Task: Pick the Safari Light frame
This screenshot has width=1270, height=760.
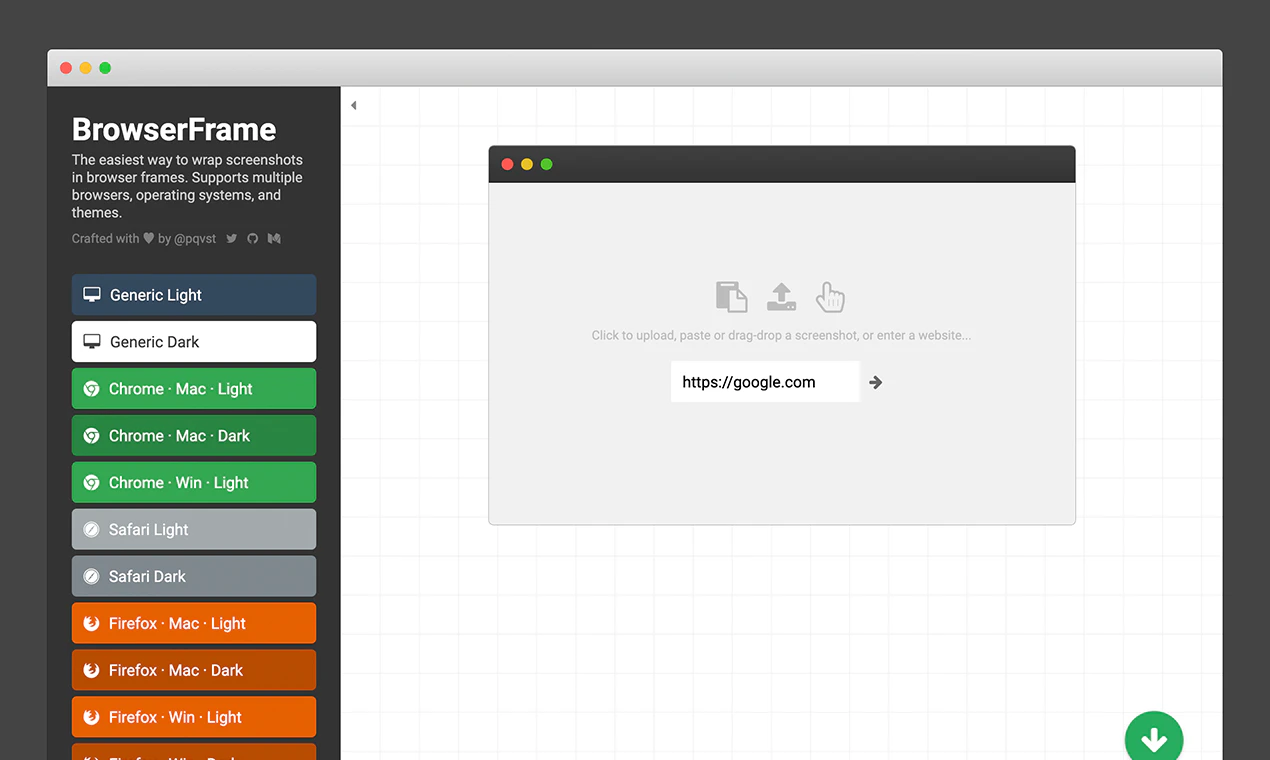Action: pos(194,530)
